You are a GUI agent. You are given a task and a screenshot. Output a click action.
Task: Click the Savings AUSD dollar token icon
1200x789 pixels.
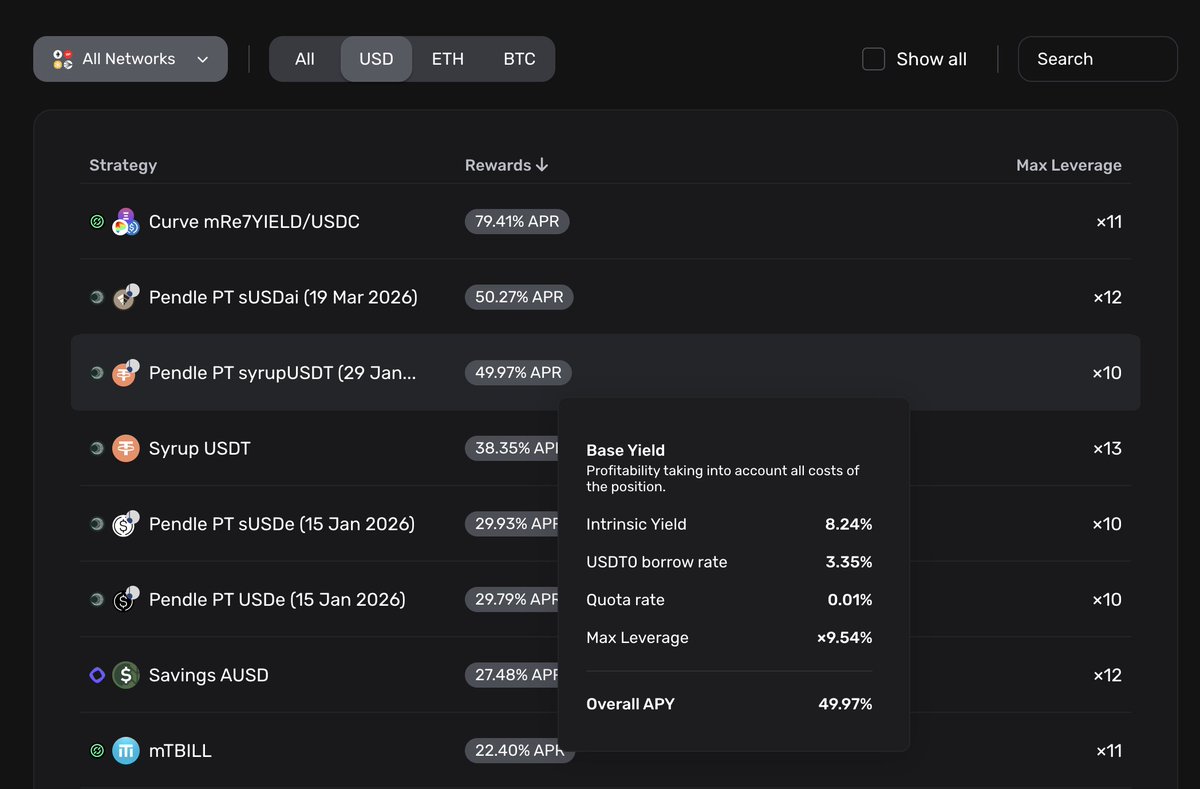pyautogui.click(x=125, y=675)
